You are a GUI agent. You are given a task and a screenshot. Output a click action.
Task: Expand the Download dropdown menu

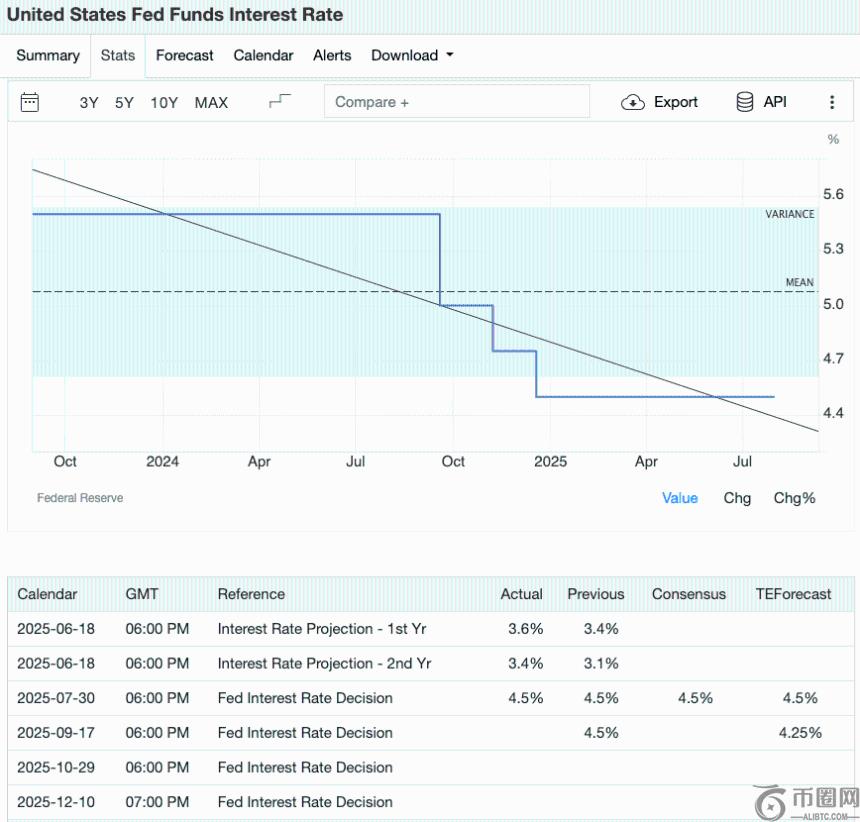pos(412,56)
